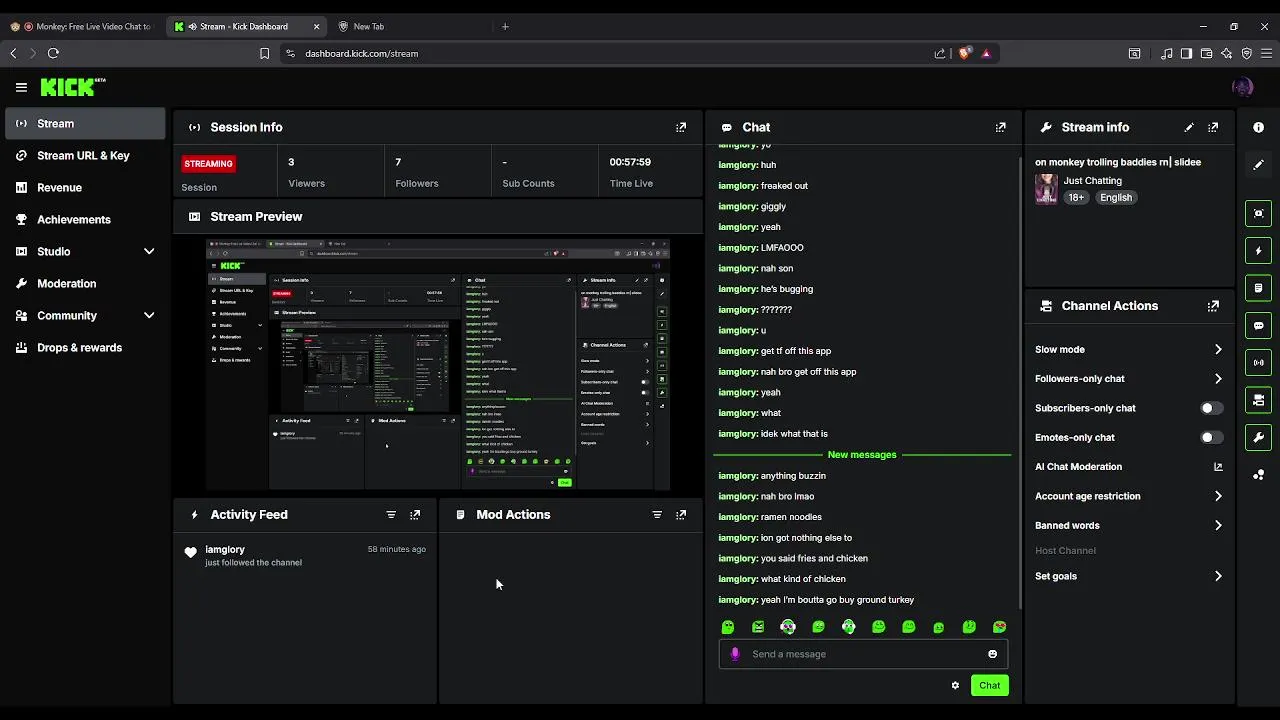Click the address bar URL dashboard.kick.com/stream
The height and width of the screenshot is (720, 1280).
361,53
